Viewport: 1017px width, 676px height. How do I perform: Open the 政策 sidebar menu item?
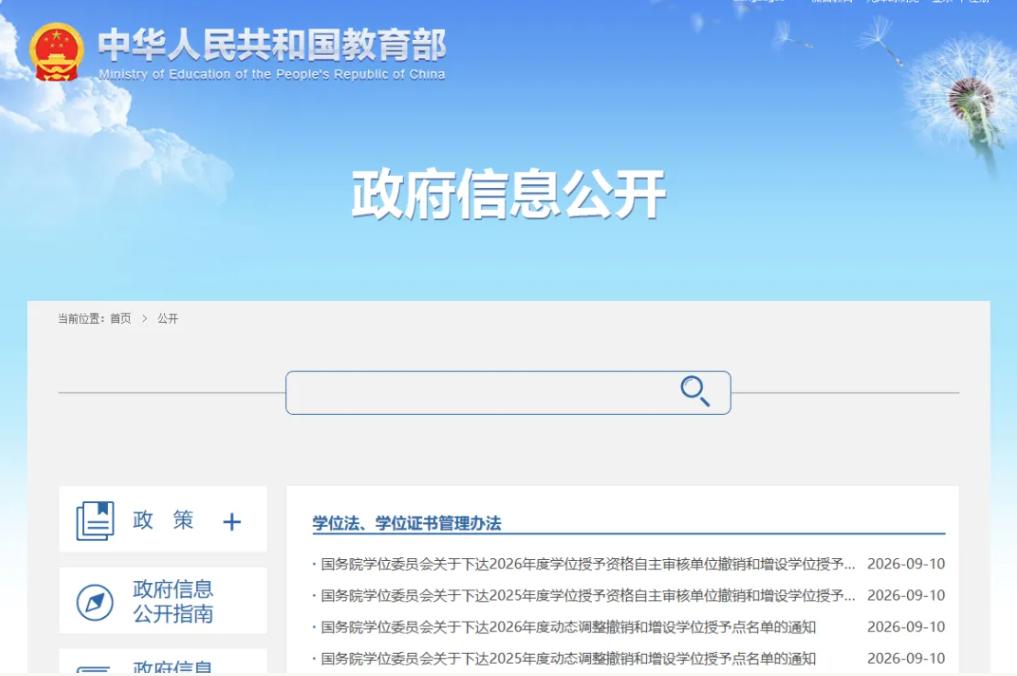click(163, 519)
